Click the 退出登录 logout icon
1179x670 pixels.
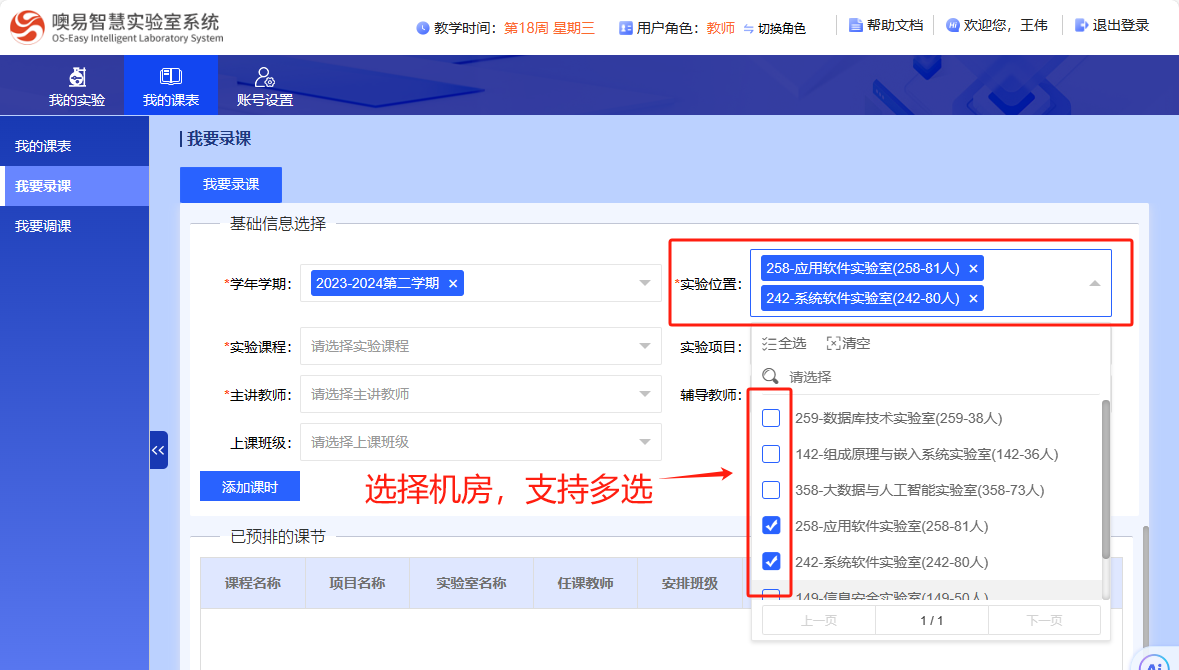(1081, 26)
